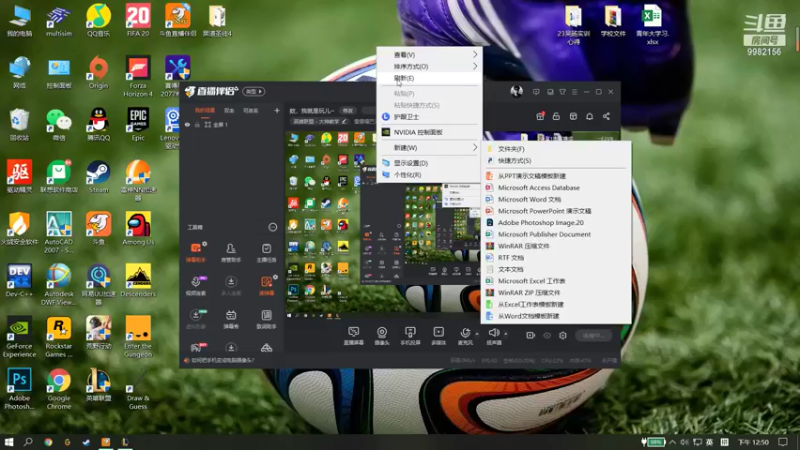This screenshot has height=450, width=800.
Task: Add 手机投屏 phone screen source
Action: 410,336
